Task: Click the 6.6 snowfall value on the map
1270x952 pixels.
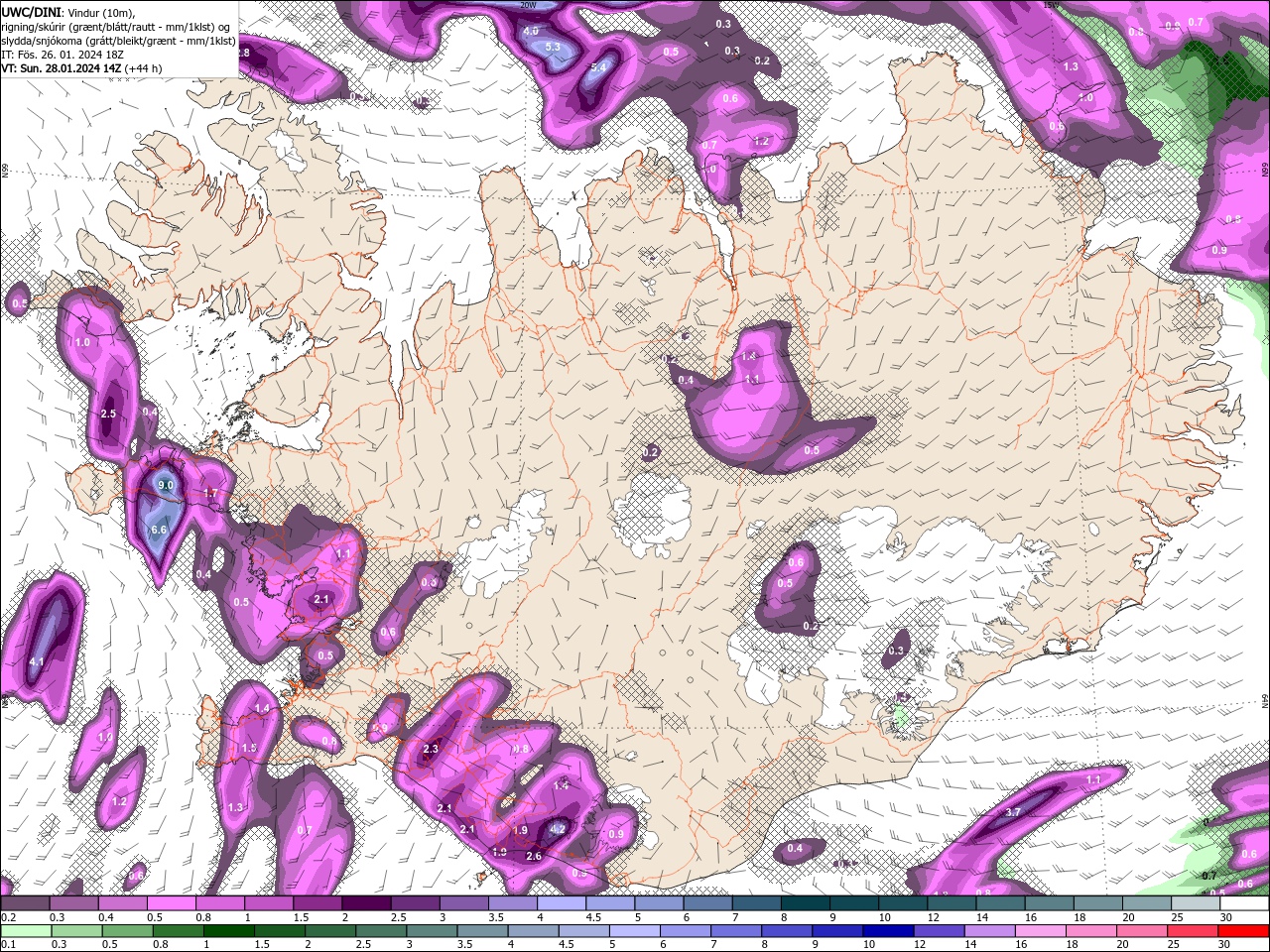Action: (158, 530)
